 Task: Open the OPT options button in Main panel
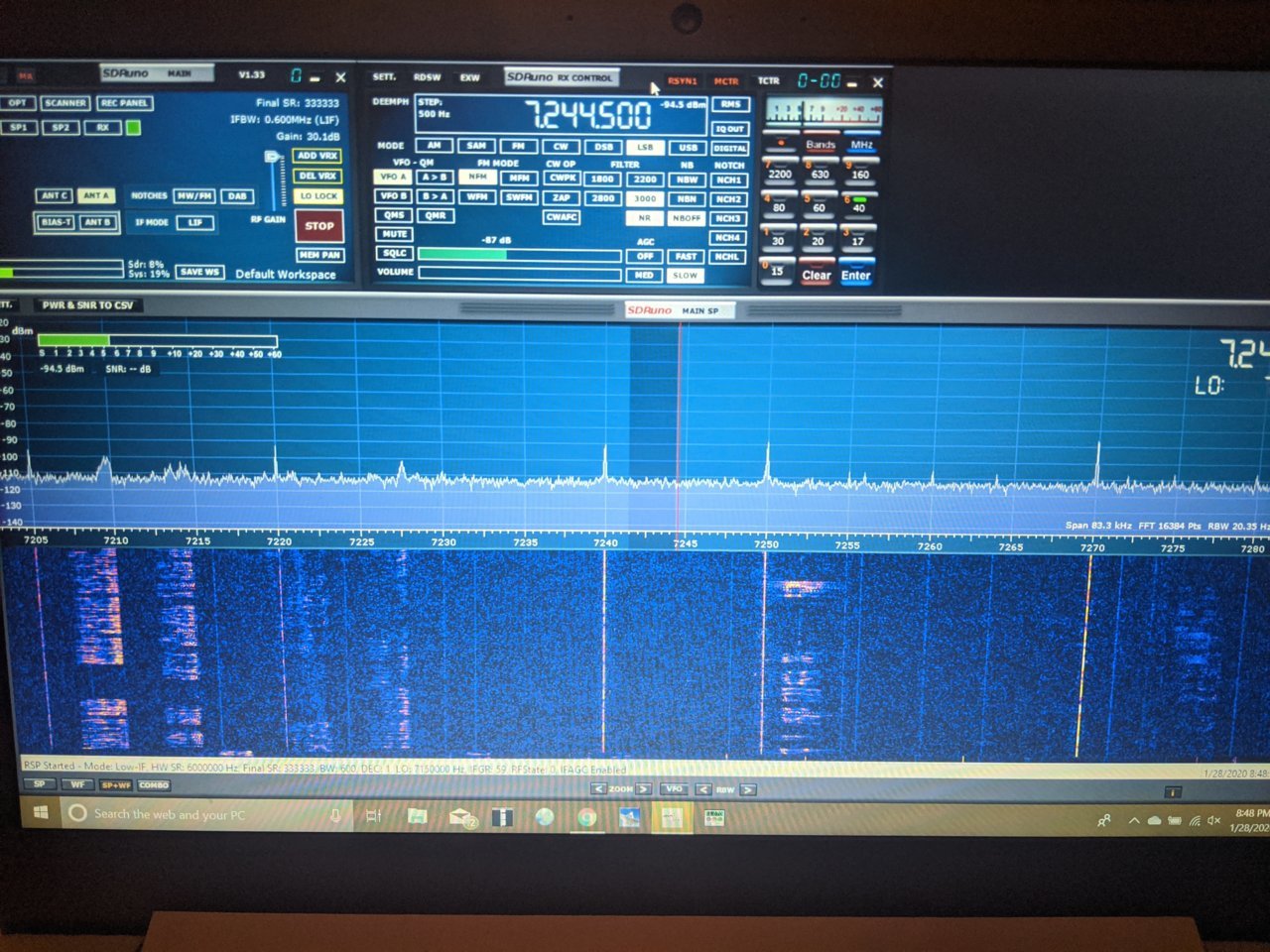(18, 103)
